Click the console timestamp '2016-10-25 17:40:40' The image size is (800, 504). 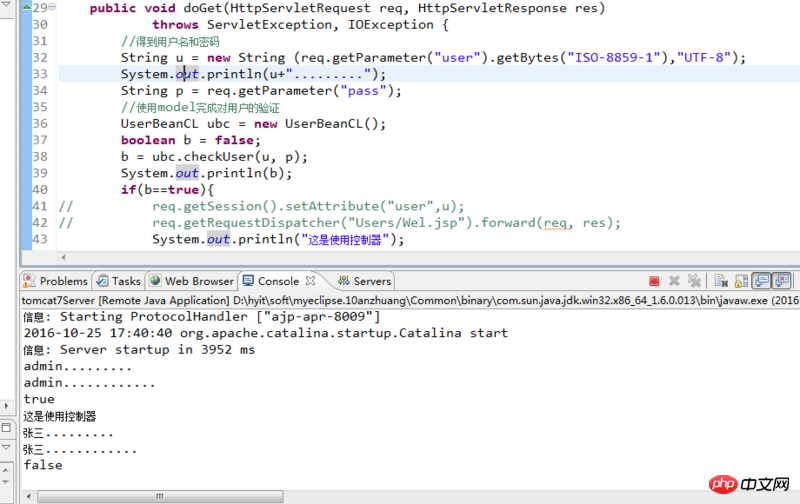(98, 333)
